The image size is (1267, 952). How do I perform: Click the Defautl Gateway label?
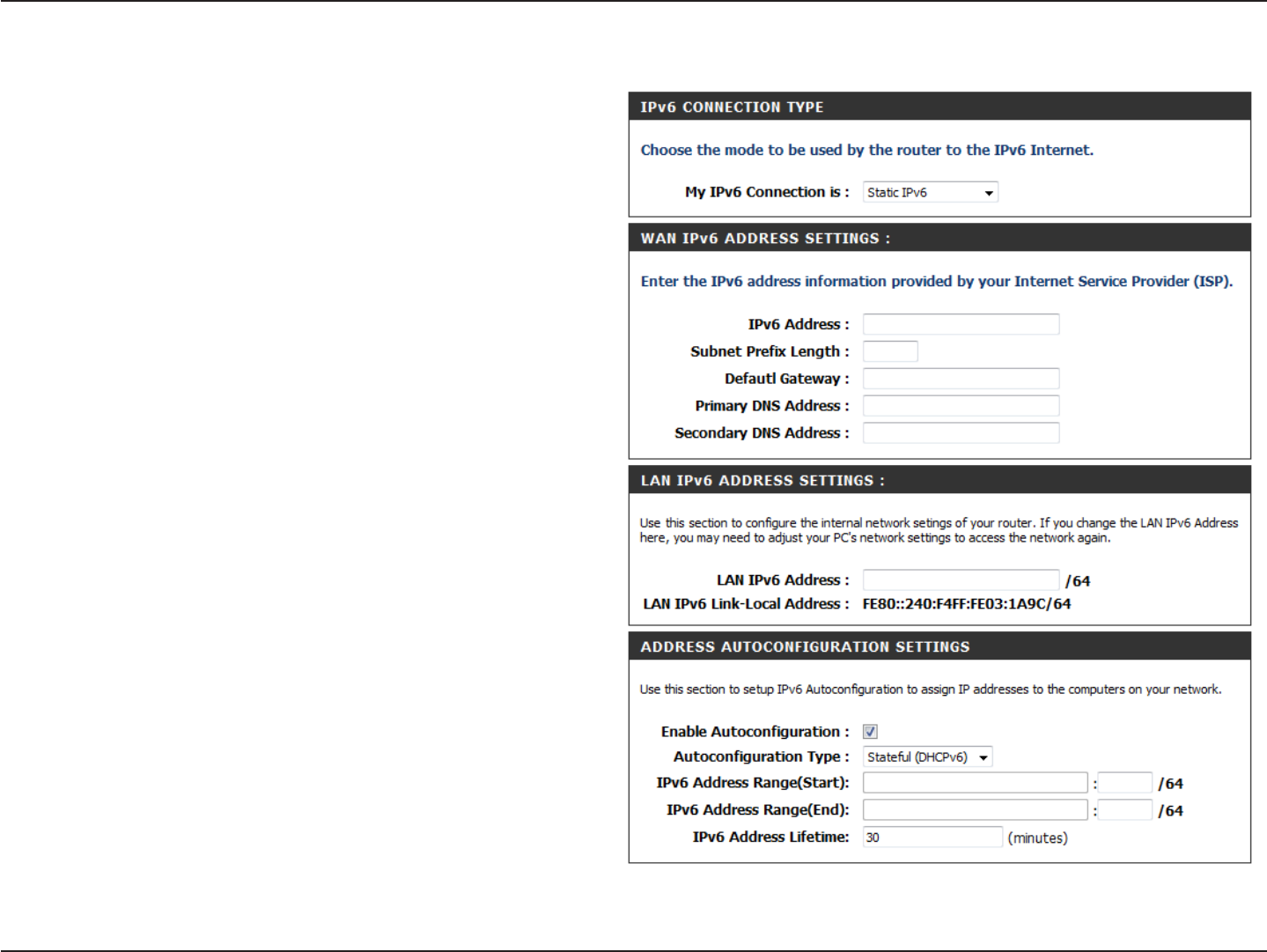tap(787, 379)
